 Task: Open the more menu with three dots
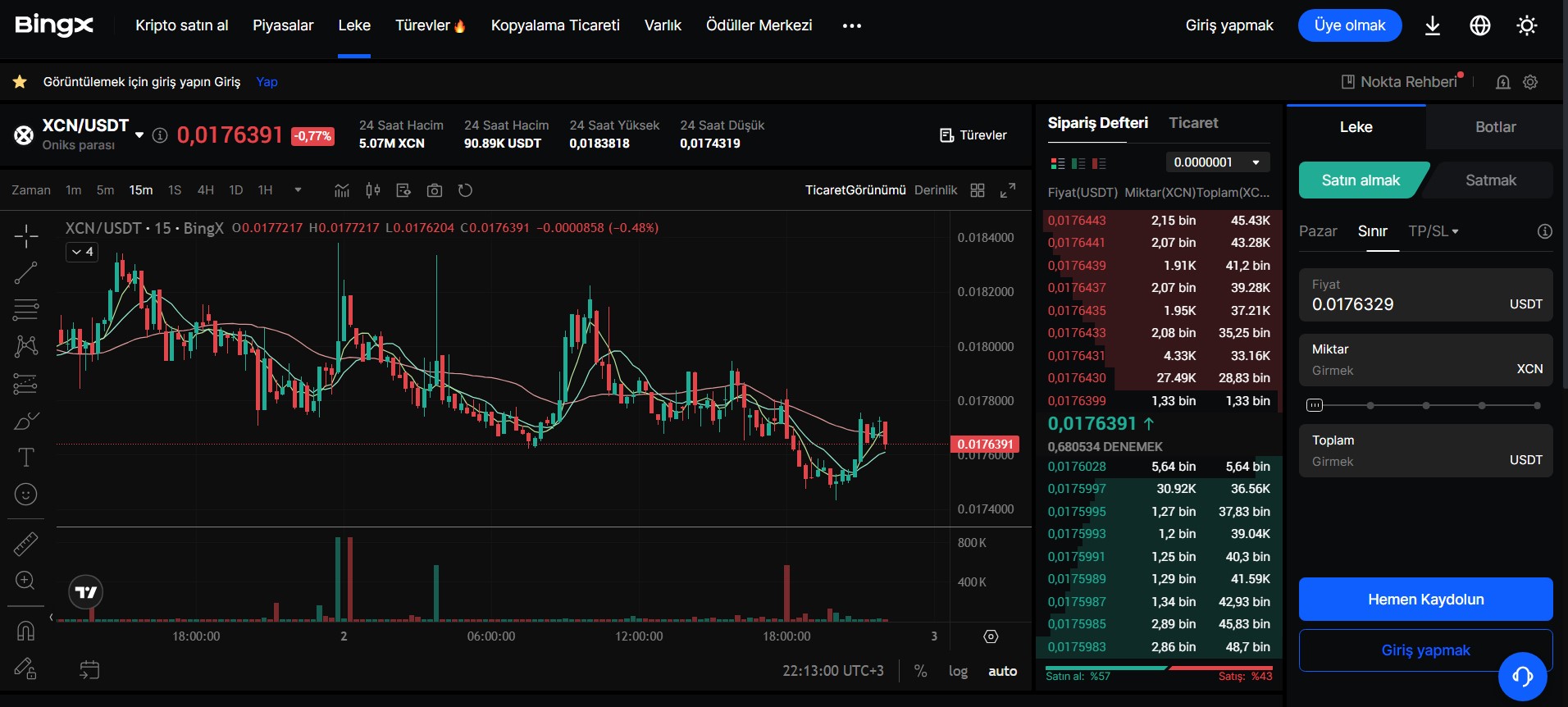pos(852,25)
